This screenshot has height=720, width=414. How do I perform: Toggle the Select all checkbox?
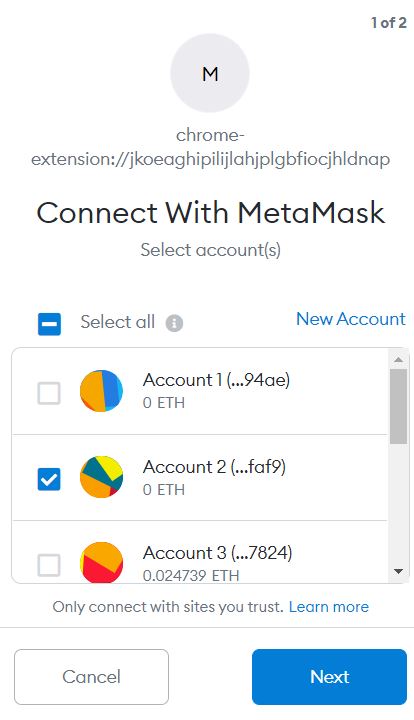click(x=49, y=324)
